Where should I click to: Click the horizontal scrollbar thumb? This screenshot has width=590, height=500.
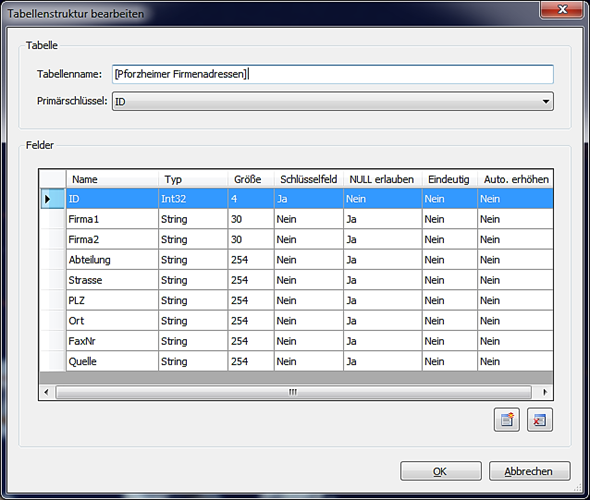pos(293,392)
